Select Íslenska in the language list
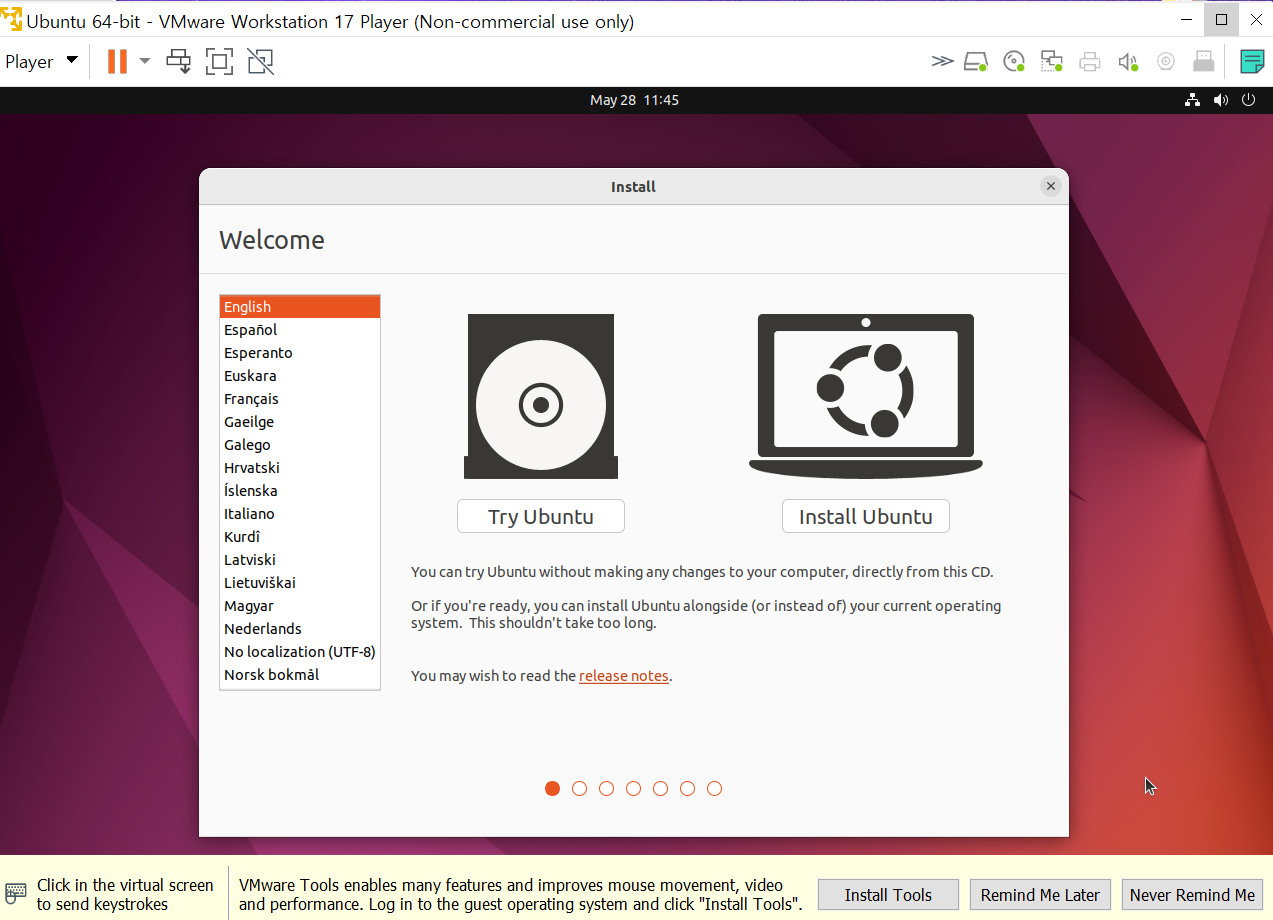 click(300, 491)
